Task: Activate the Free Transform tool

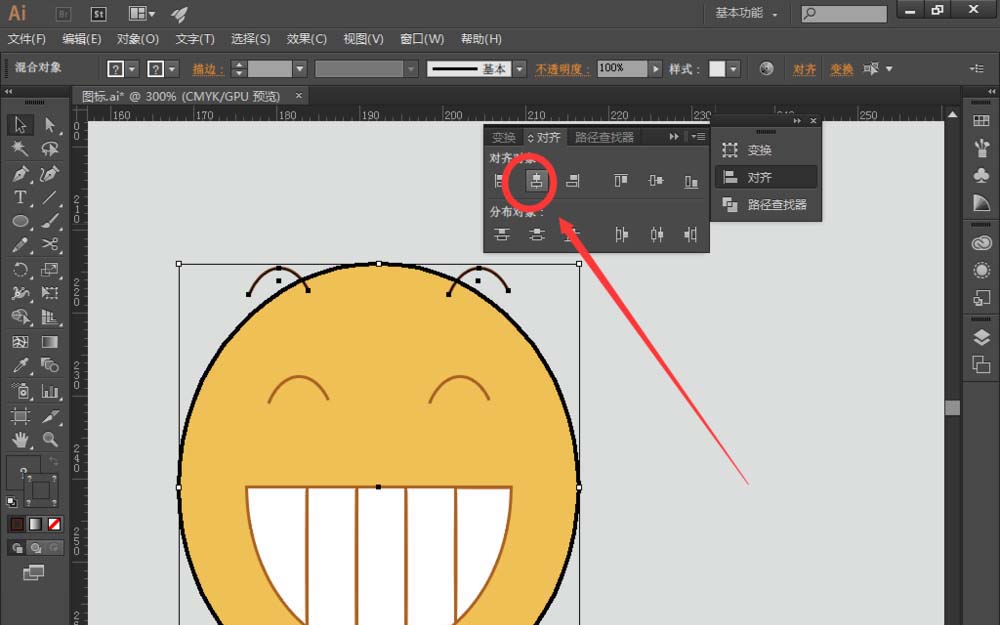Action: coord(50,293)
